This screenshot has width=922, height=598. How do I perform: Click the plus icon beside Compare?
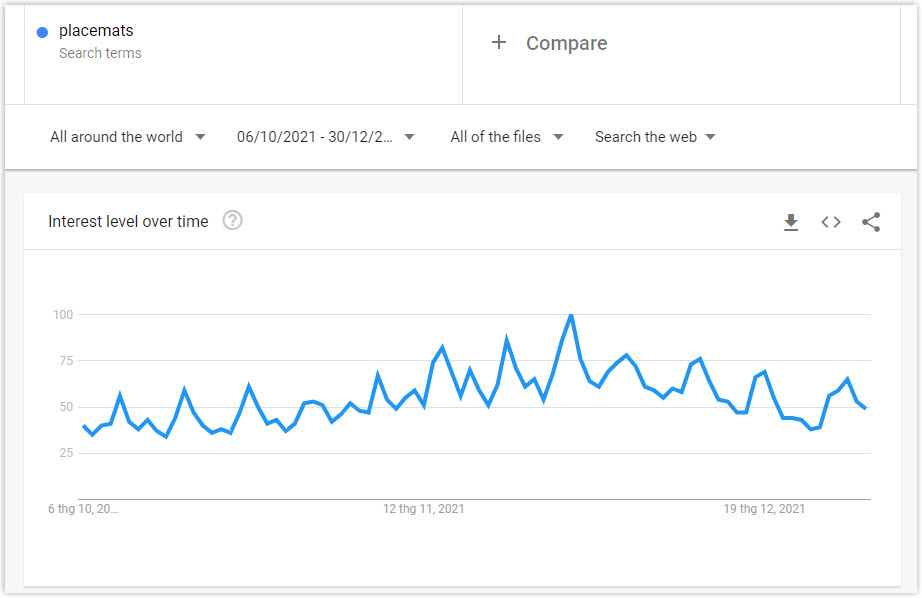pyautogui.click(x=499, y=42)
